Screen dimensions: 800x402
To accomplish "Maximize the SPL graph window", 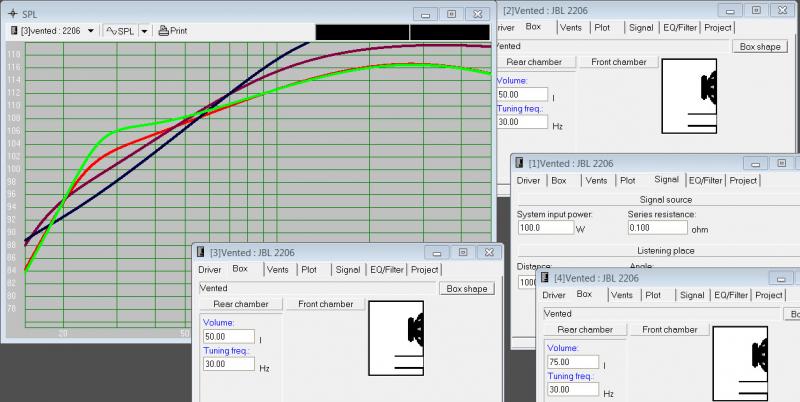I will click(x=451, y=13).
